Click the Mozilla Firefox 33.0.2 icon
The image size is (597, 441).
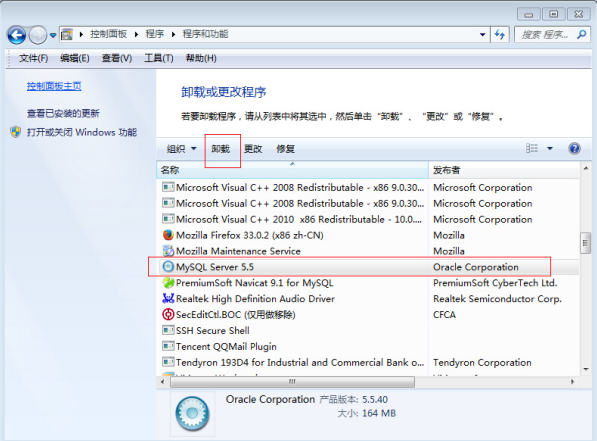click(x=168, y=235)
